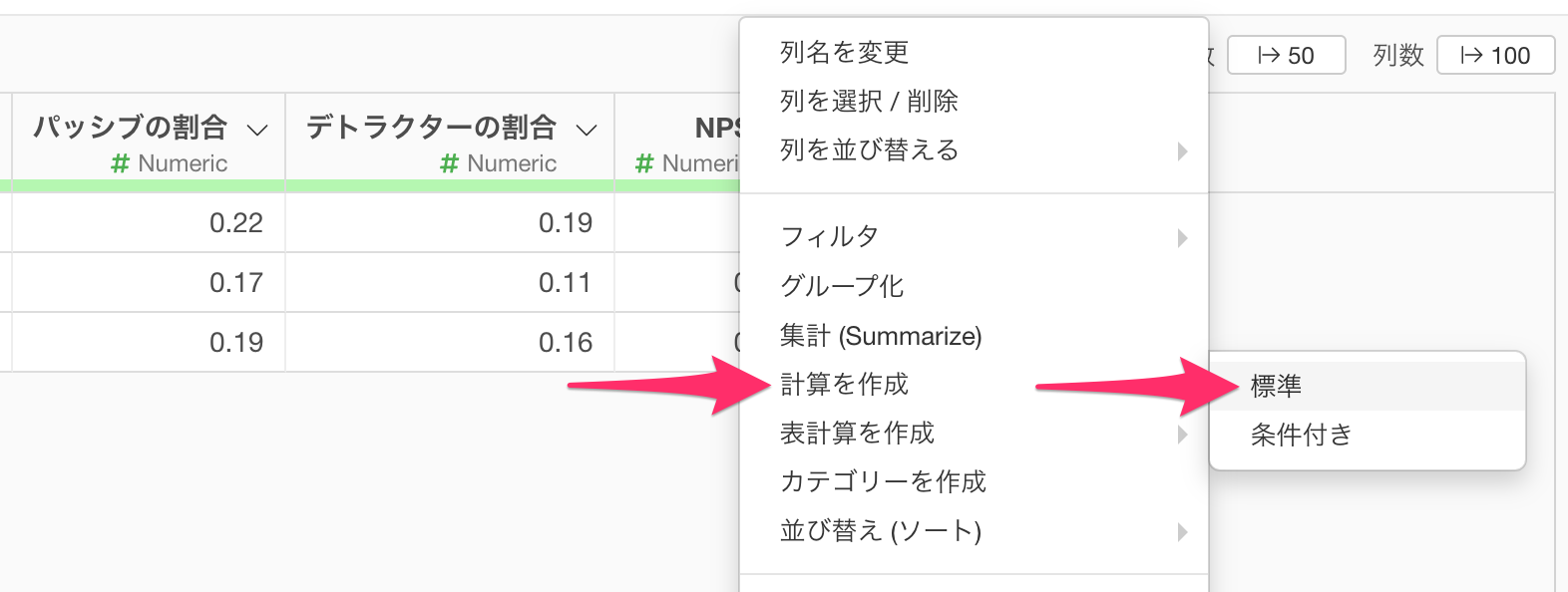
Task: Click the column count 100 button
Action: [x=1494, y=55]
